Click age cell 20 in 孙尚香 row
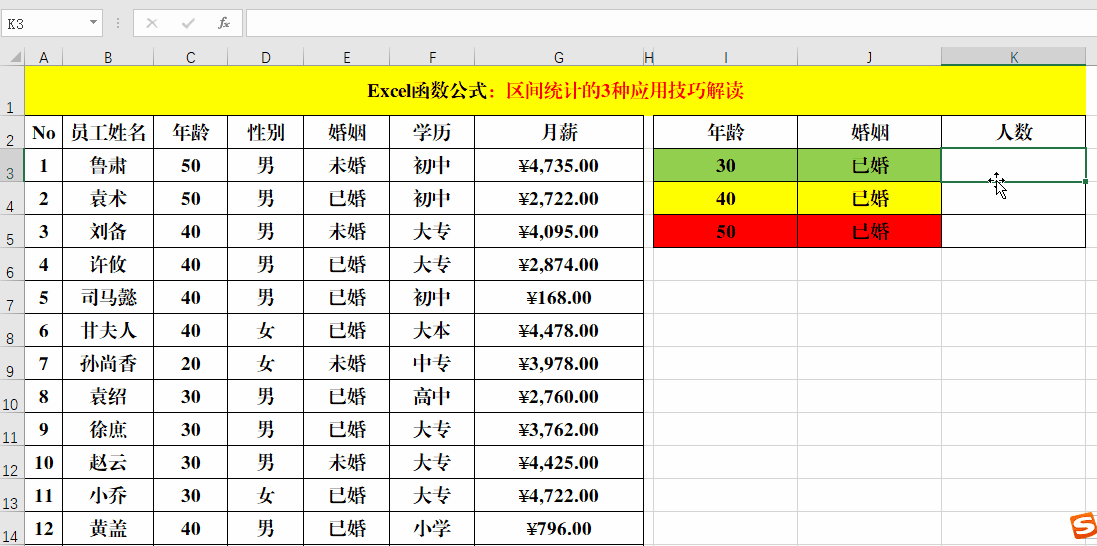Screen dimensions: 1097x546 tap(190, 363)
